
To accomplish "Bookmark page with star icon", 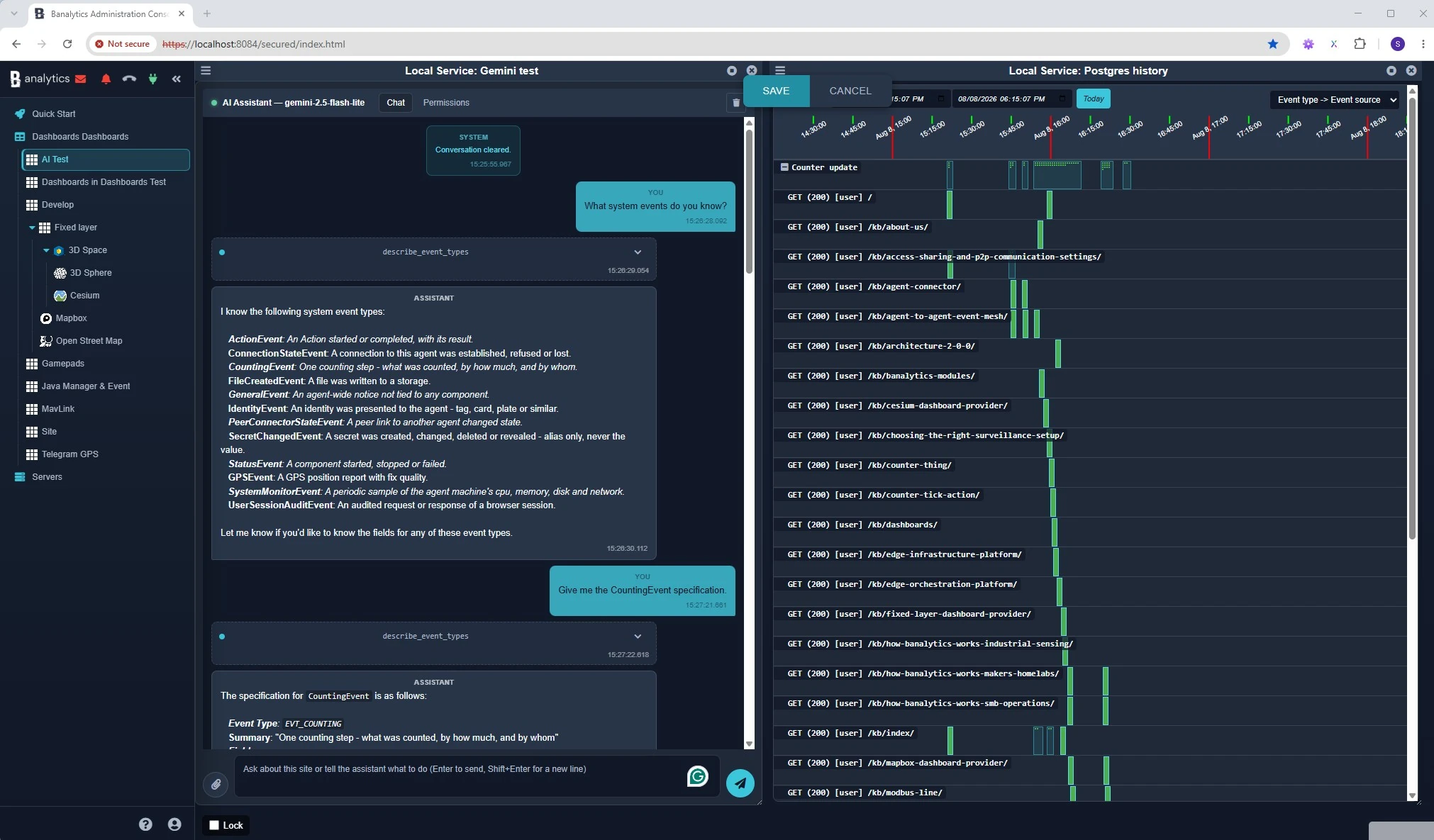I will click(x=1273, y=44).
